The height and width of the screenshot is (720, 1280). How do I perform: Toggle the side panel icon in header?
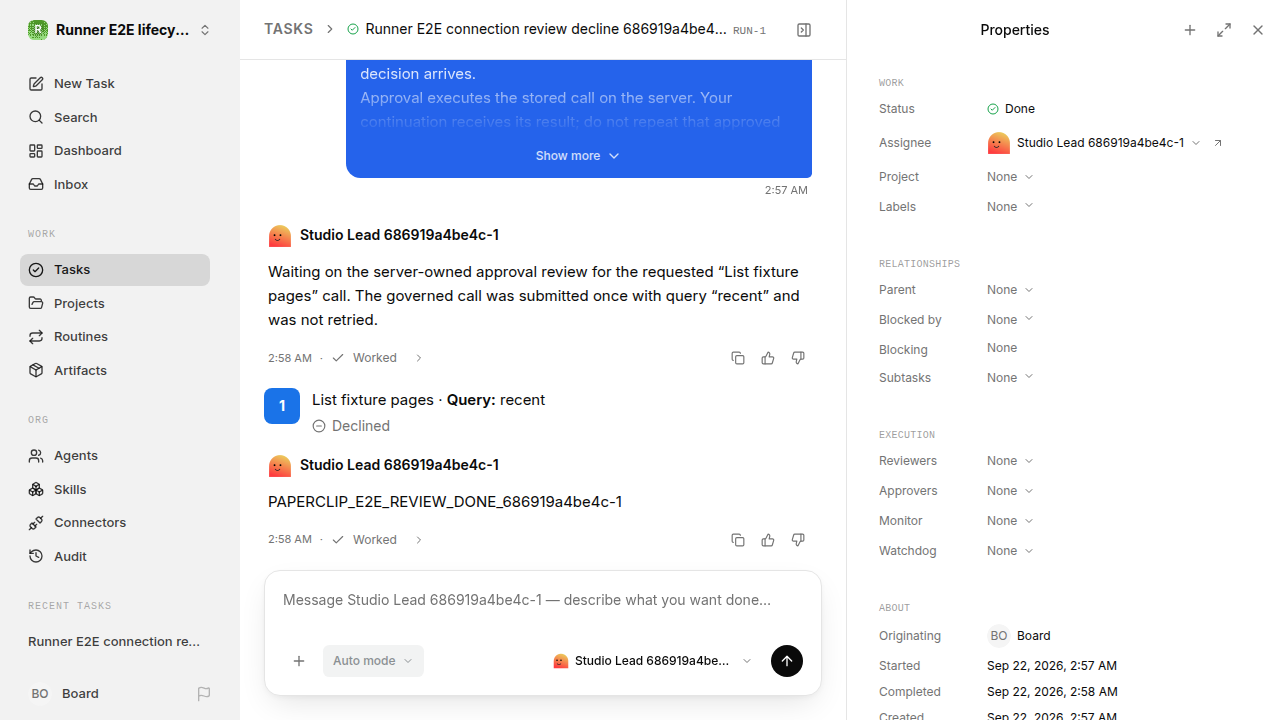[804, 30]
